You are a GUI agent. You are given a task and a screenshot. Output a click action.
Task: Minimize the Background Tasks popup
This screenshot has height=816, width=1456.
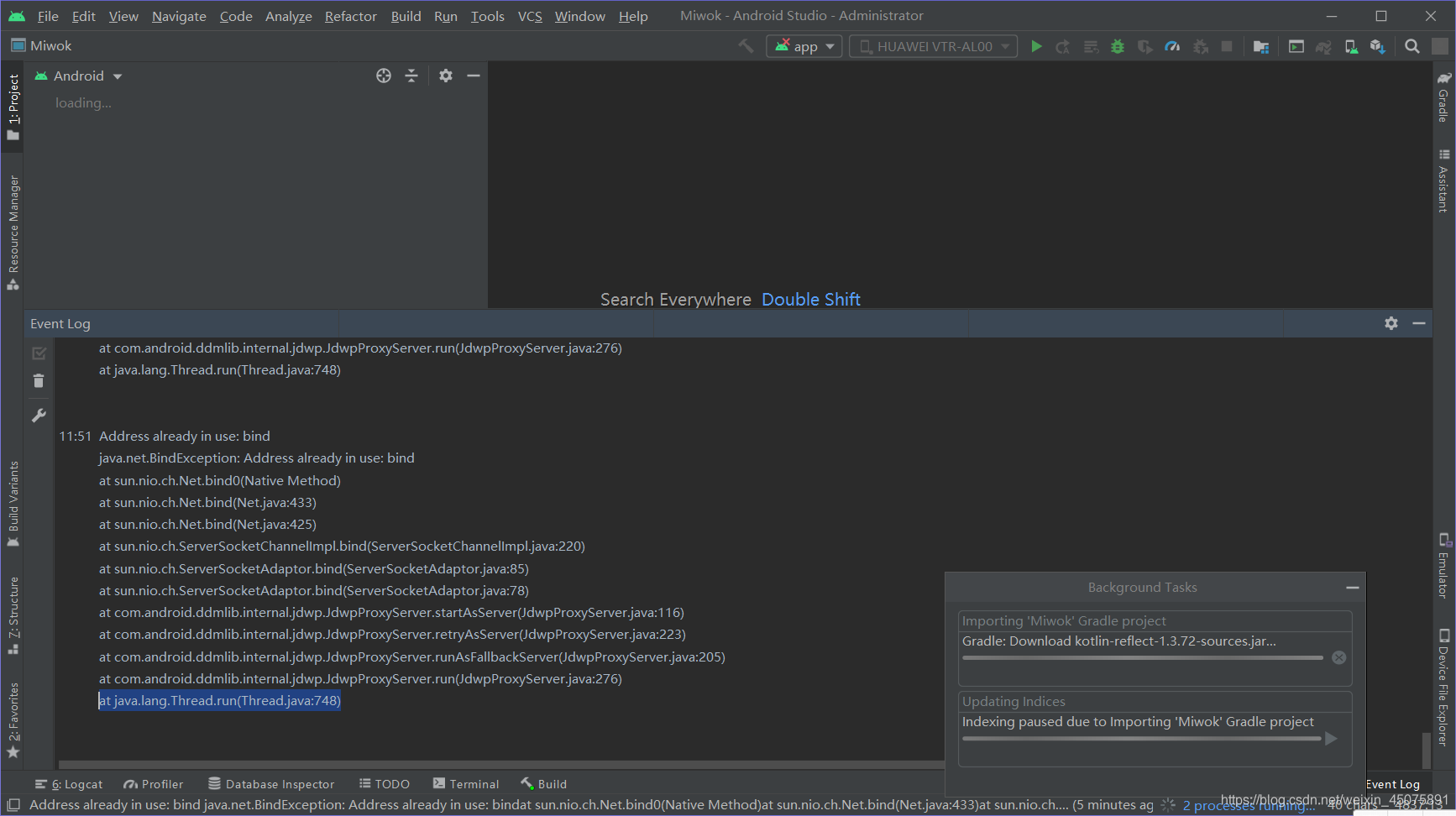1352,588
